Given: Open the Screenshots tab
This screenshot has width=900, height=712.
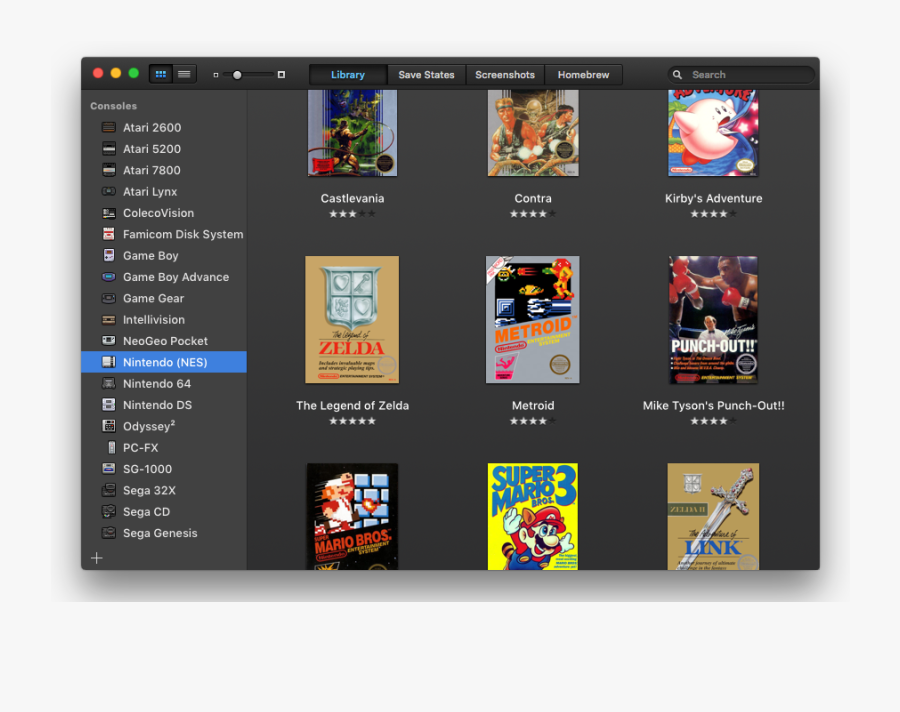Looking at the screenshot, I should 504,75.
